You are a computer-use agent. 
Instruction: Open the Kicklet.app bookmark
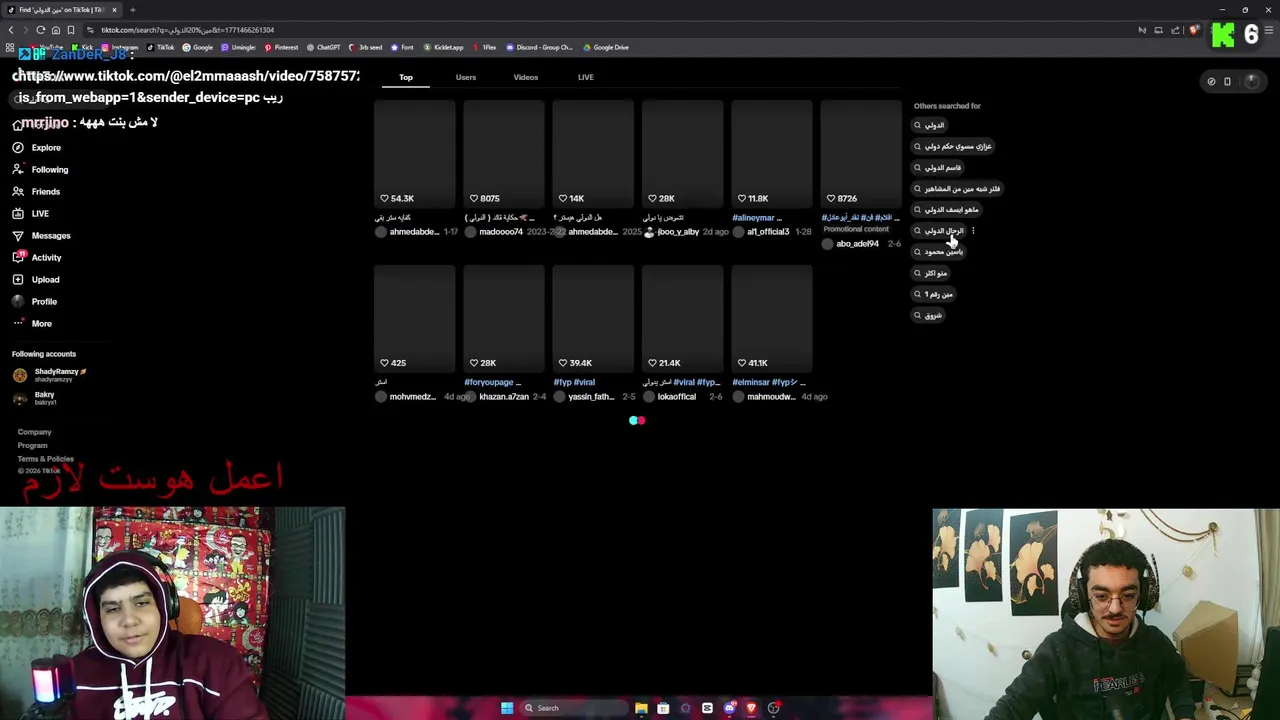click(x=443, y=47)
